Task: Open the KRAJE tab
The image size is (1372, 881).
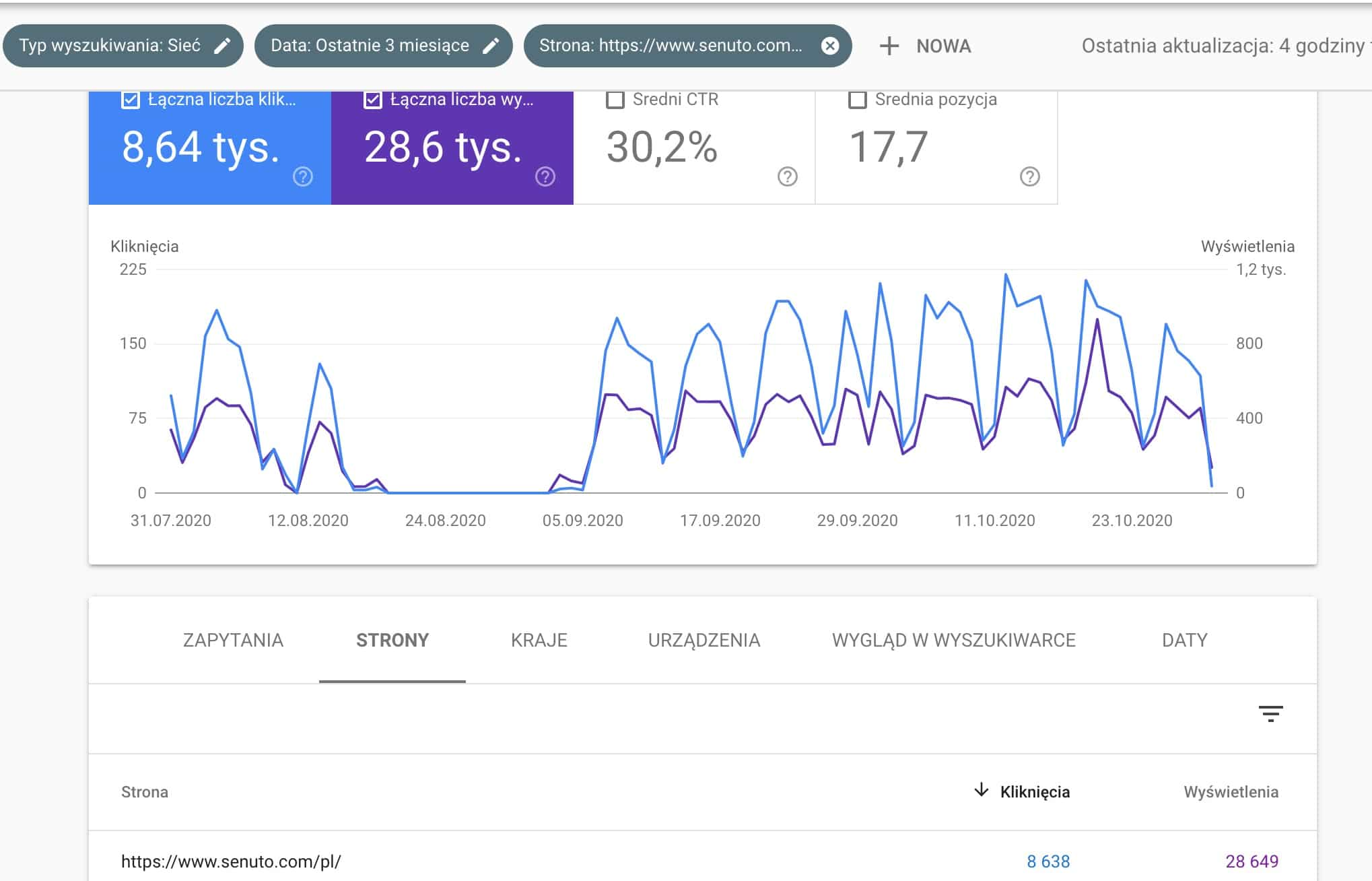Action: click(x=539, y=640)
